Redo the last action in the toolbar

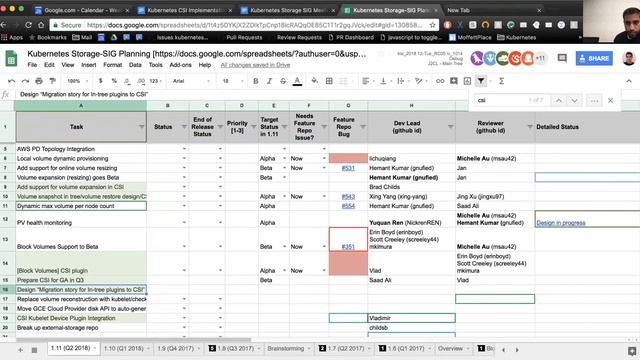25,81
